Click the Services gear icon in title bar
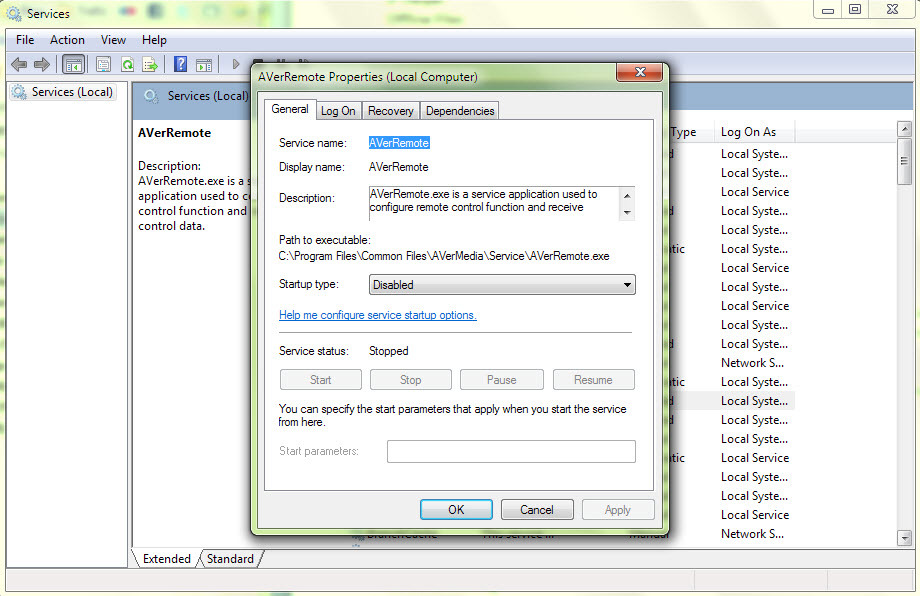Screen dimensions: 920x596 pyautogui.click(x=14, y=13)
